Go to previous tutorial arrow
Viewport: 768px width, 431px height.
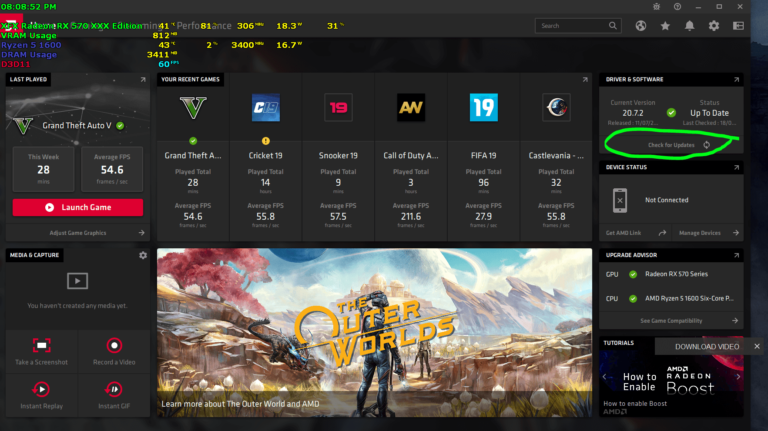click(604, 377)
